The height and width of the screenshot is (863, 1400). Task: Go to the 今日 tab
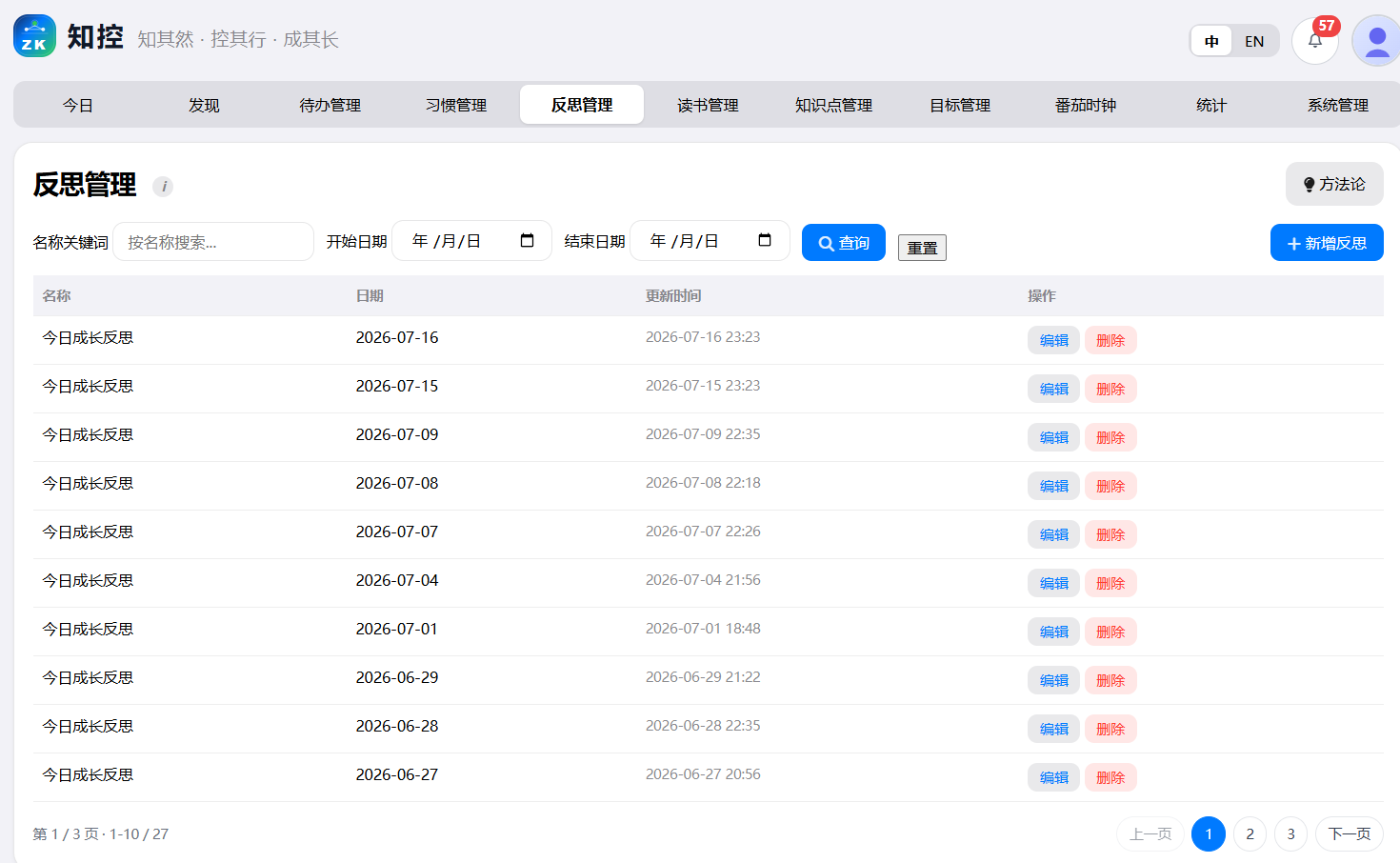click(77, 105)
